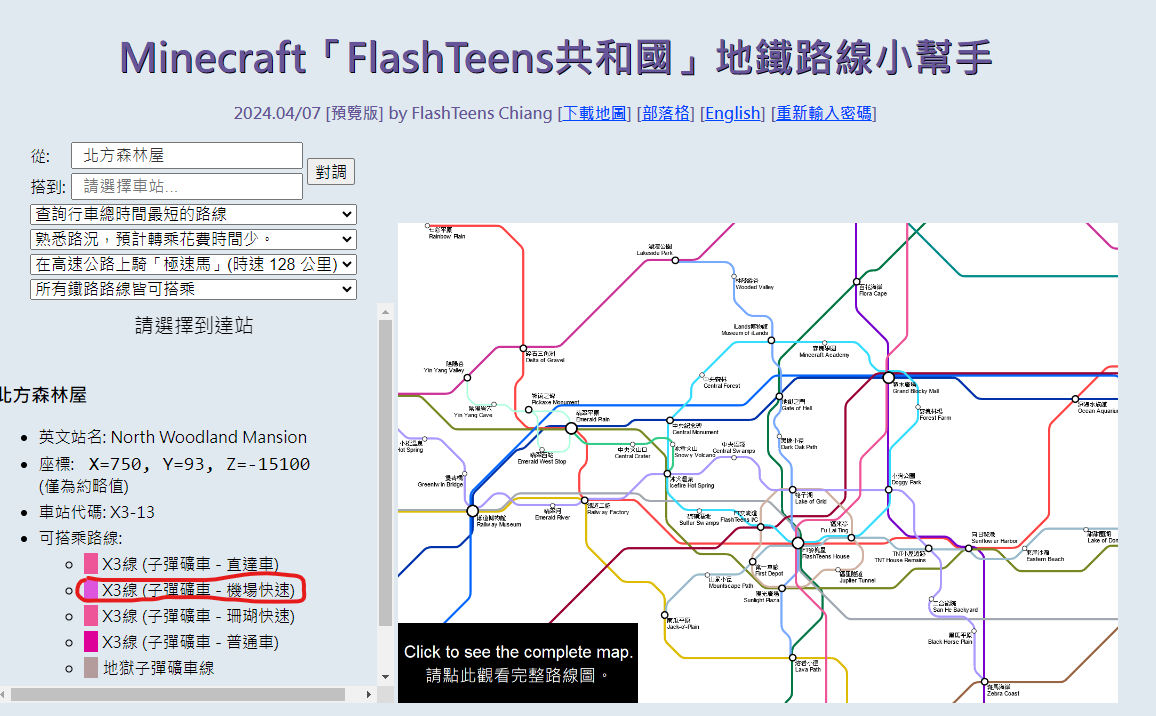
Task: Select X3線 (子彈礦車 - 機場快速) route text
Action: click(198, 590)
